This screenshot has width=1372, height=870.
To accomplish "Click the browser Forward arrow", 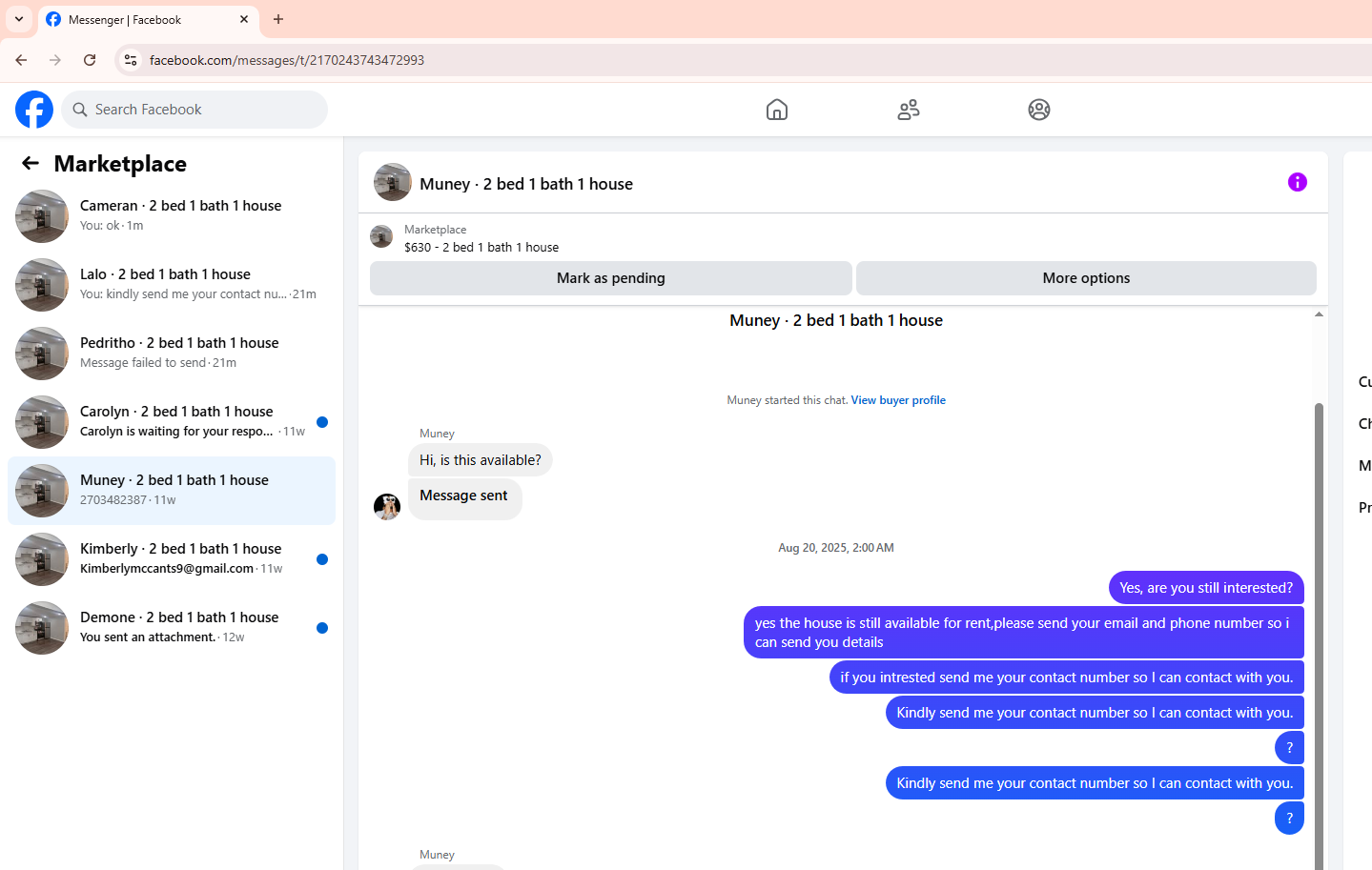I will click(x=55, y=60).
